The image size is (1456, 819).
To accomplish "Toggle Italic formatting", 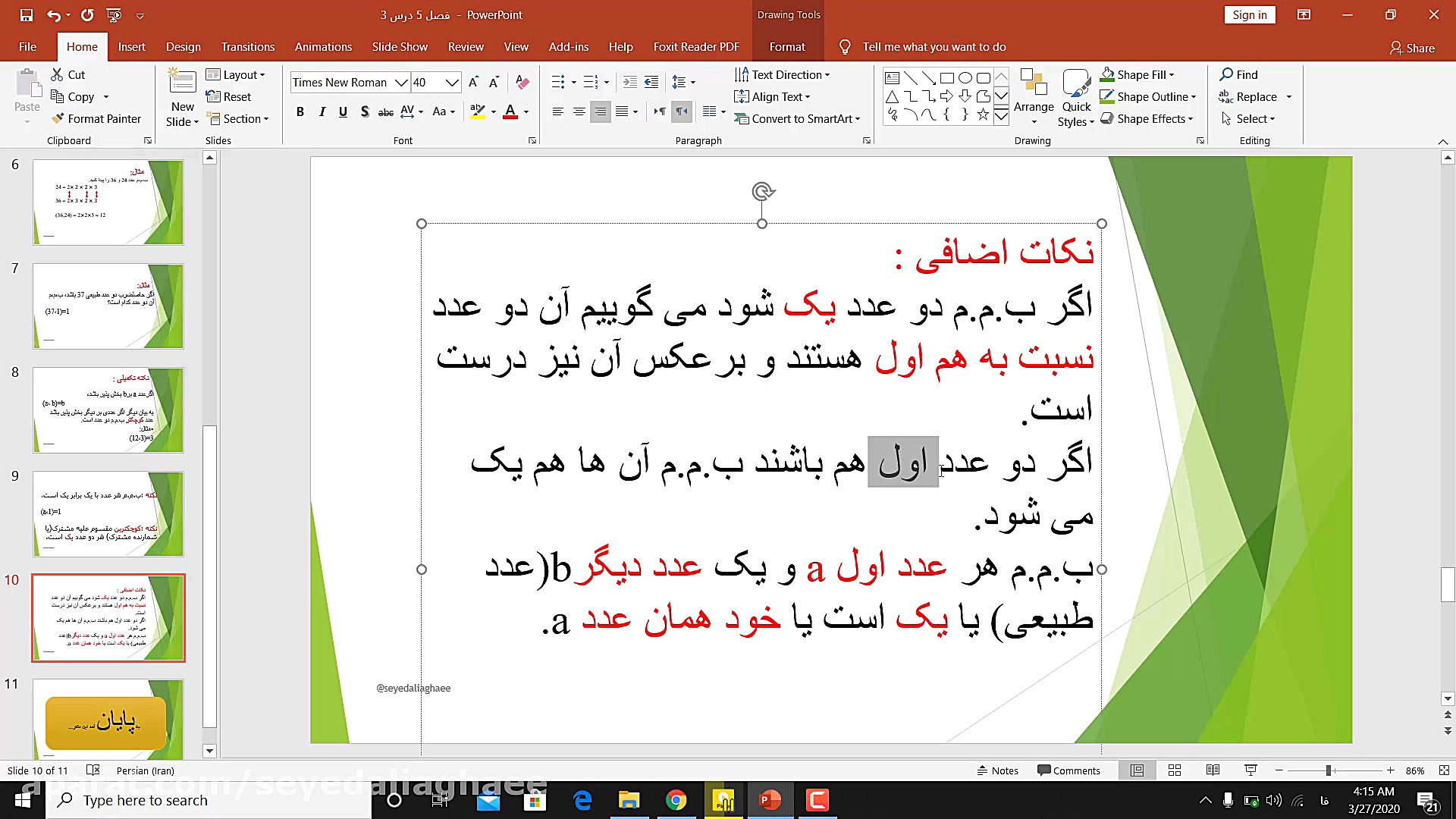I will [x=322, y=111].
